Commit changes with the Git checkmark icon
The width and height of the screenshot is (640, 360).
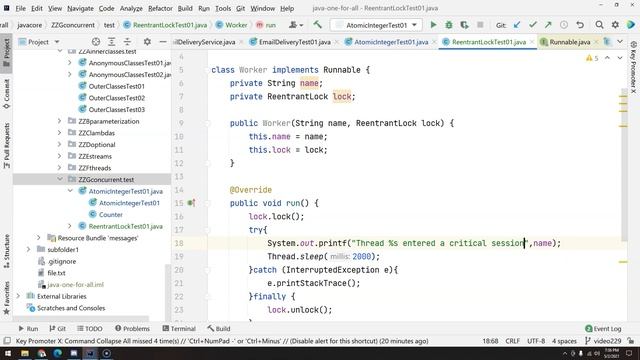533,25
